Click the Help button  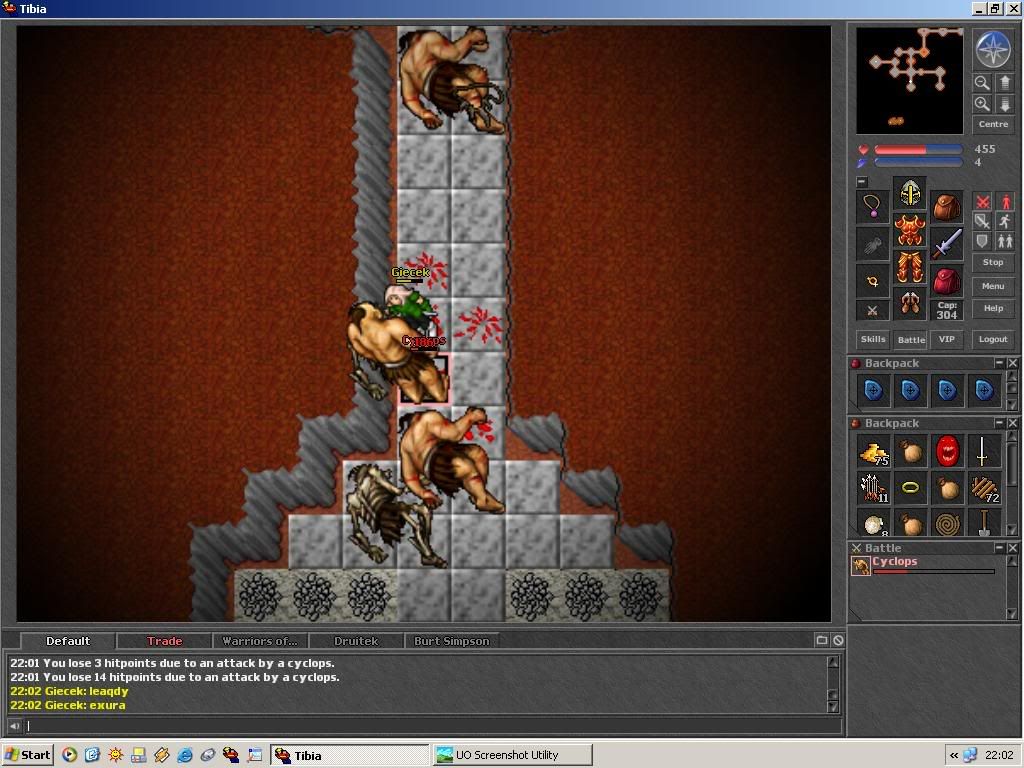pyautogui.click(x=993, y=308)
